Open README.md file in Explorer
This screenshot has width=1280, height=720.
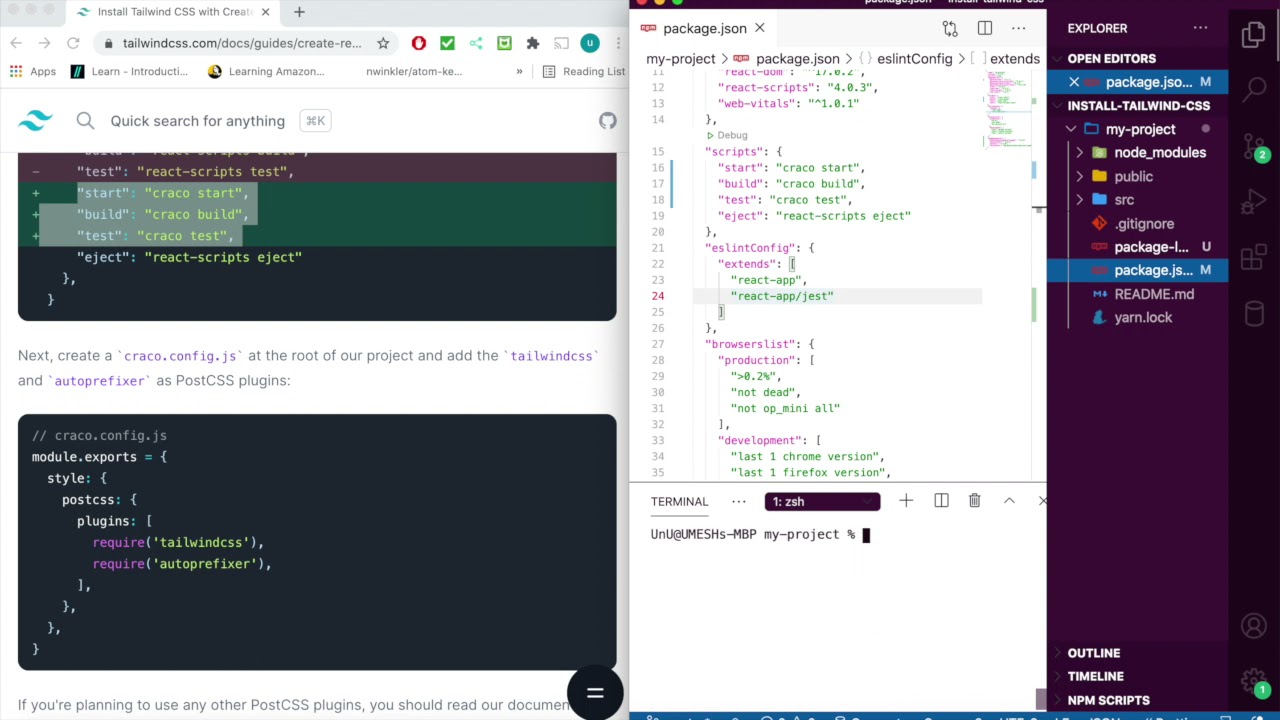pyautogui.click(x=1154, y=294)
